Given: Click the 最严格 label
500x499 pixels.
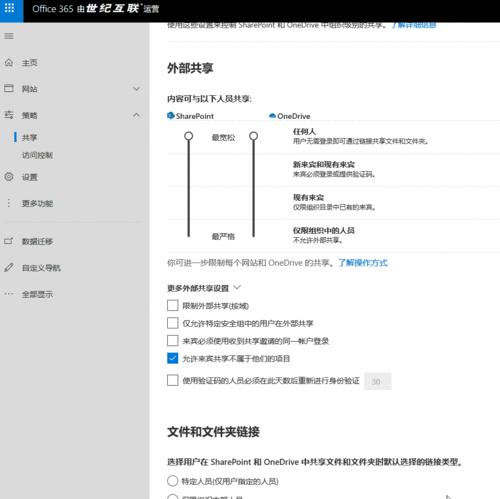Looking at the screenshot, I should coord(223,237).
